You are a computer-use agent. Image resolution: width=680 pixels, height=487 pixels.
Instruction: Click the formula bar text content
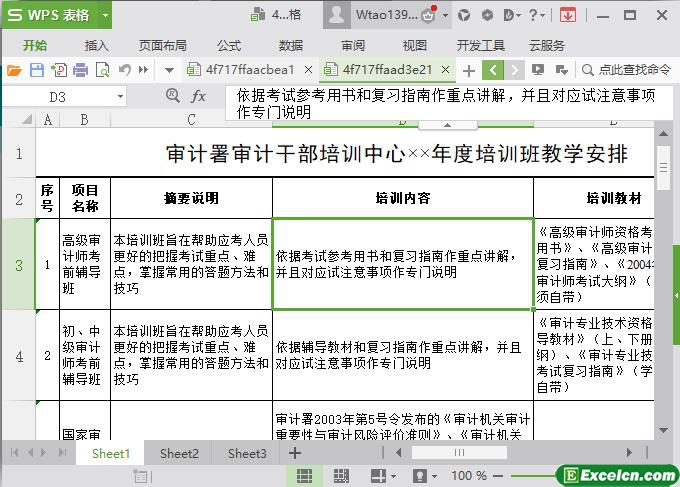coord(446,103)
